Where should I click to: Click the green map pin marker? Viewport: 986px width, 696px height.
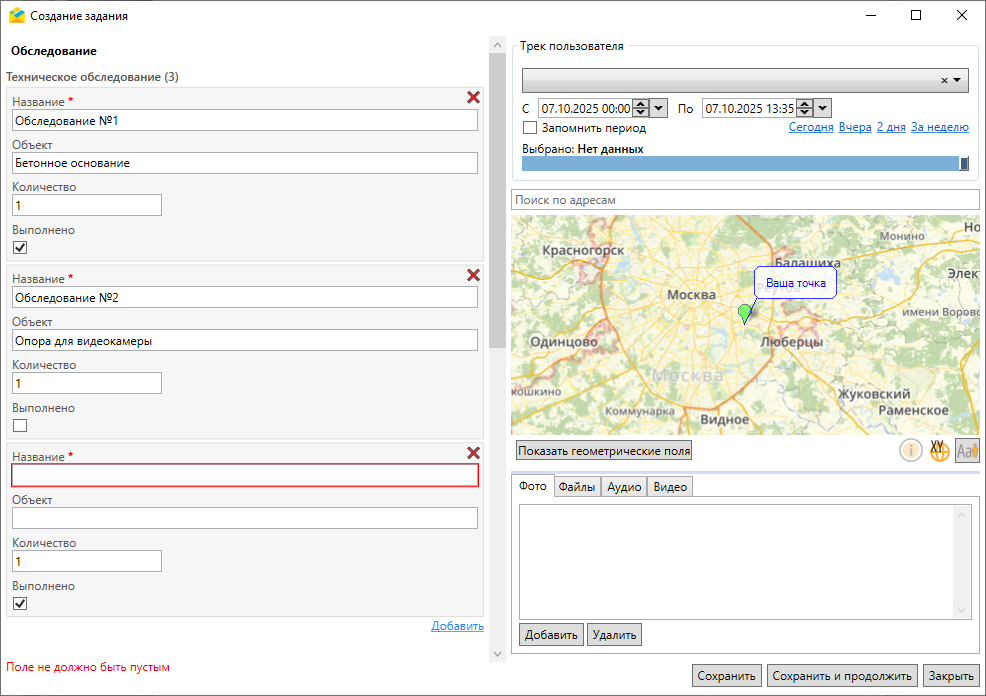(x=744, y=314)
